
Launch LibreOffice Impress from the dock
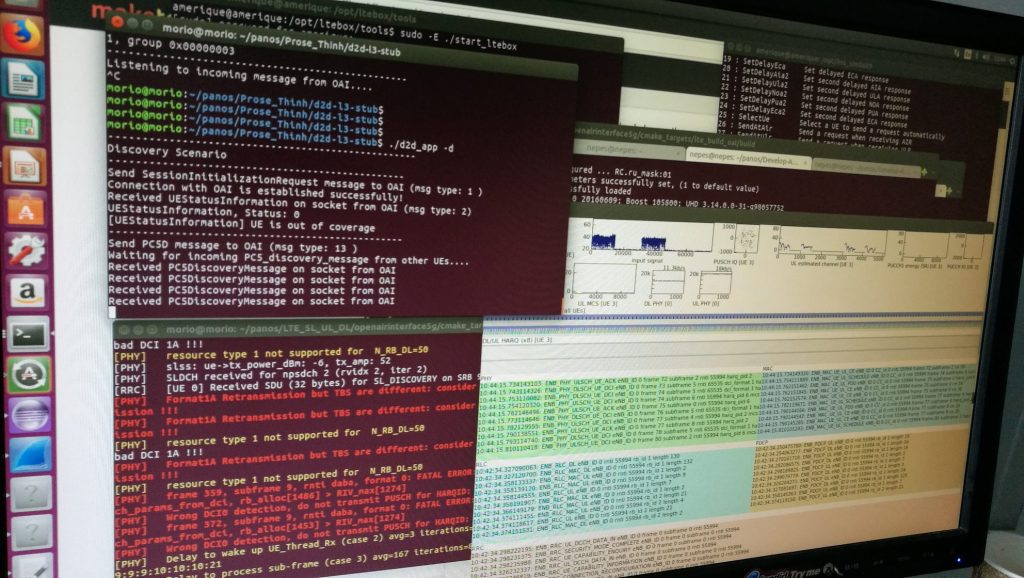[25, 166]
